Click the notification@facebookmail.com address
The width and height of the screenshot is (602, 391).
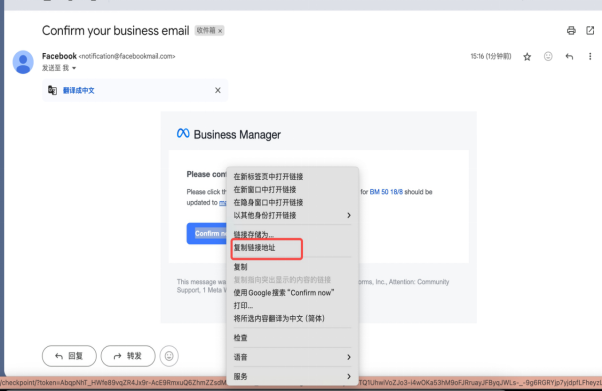(127, 56)
